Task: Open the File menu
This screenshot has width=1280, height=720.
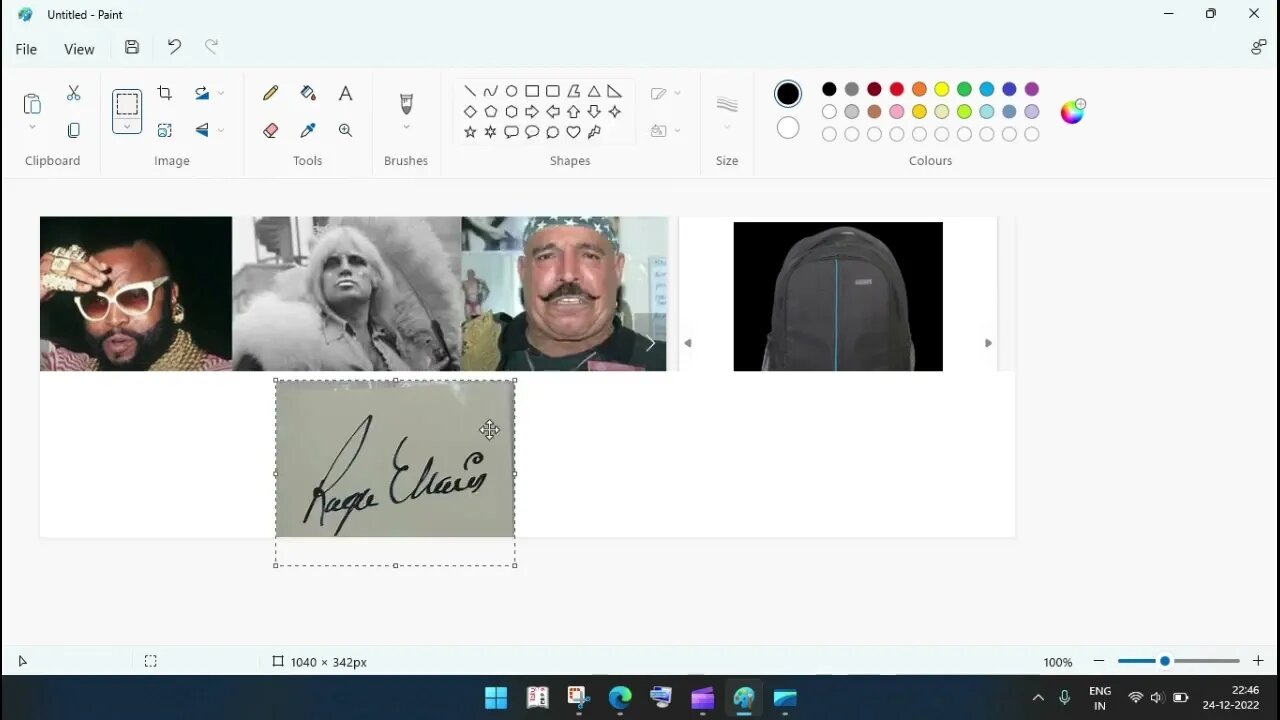Action: point(26,49)
